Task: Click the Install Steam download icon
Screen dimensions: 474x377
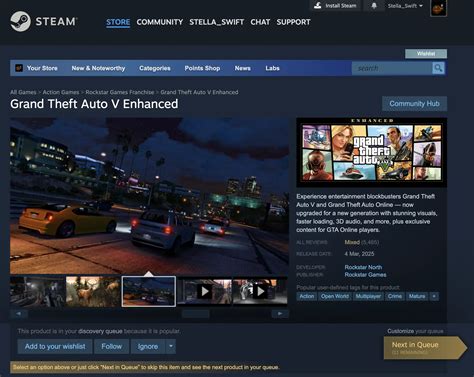Action: coord(318,5)
